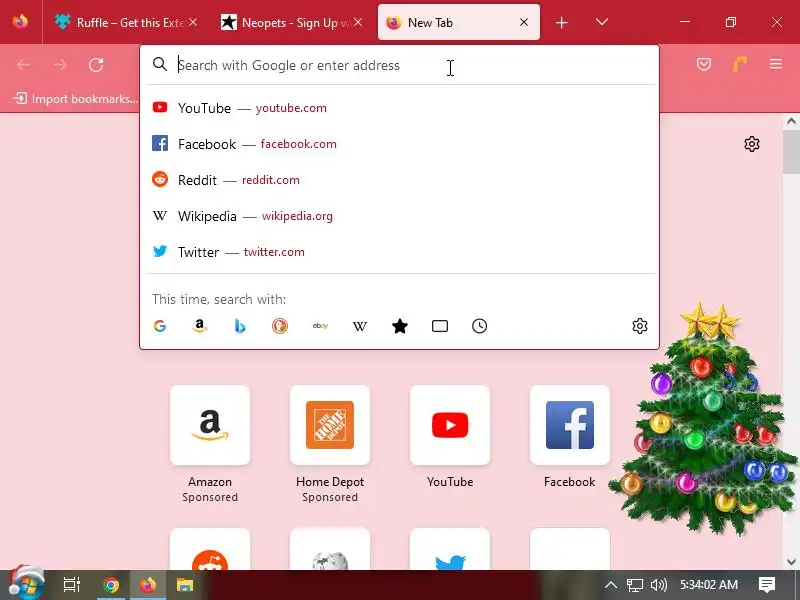This screenshot has height=600, width=800.
Task: Select the New Tab tab
Action: pyautogui.click(x=458, y=22)
